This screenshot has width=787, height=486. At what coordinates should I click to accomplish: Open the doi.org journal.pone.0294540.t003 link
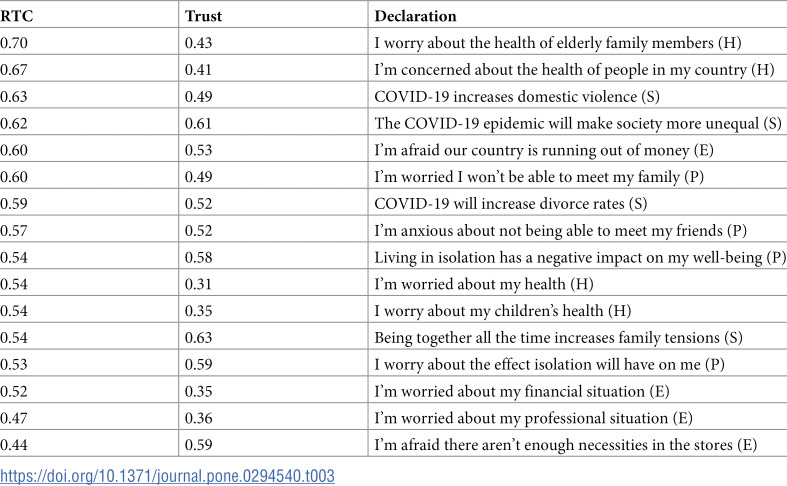tap(167, 475)
